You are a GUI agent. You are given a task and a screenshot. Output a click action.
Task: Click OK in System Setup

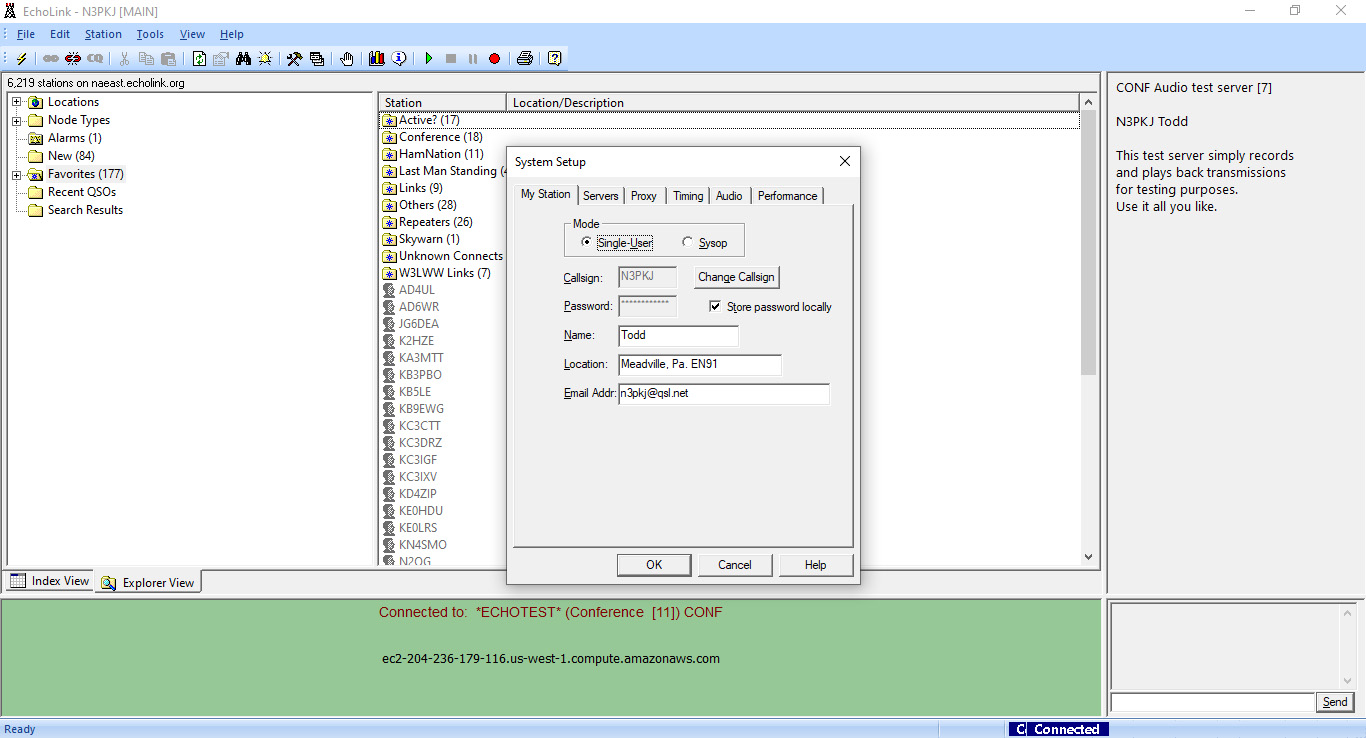click(654, 565)
